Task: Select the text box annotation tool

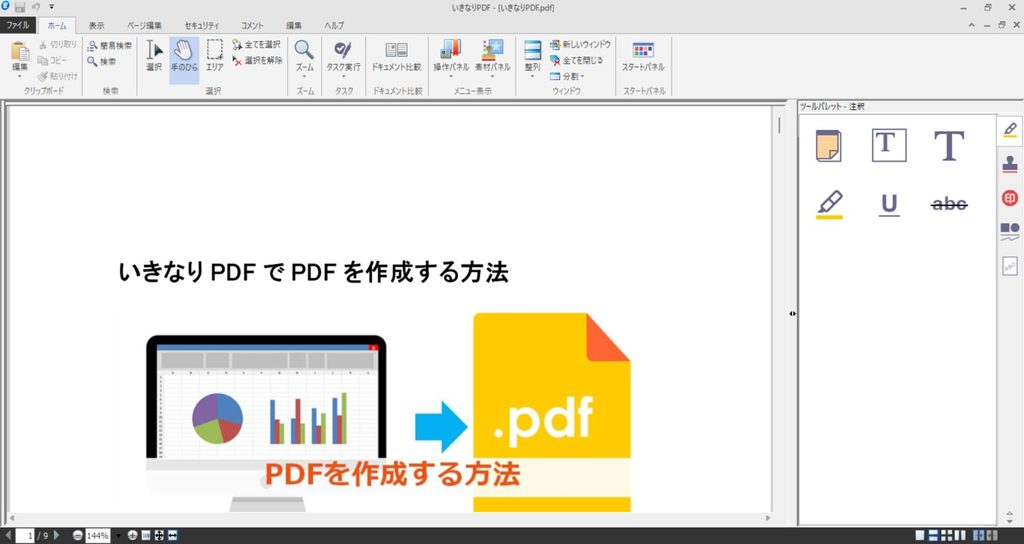Action: [x=889, y=145]
